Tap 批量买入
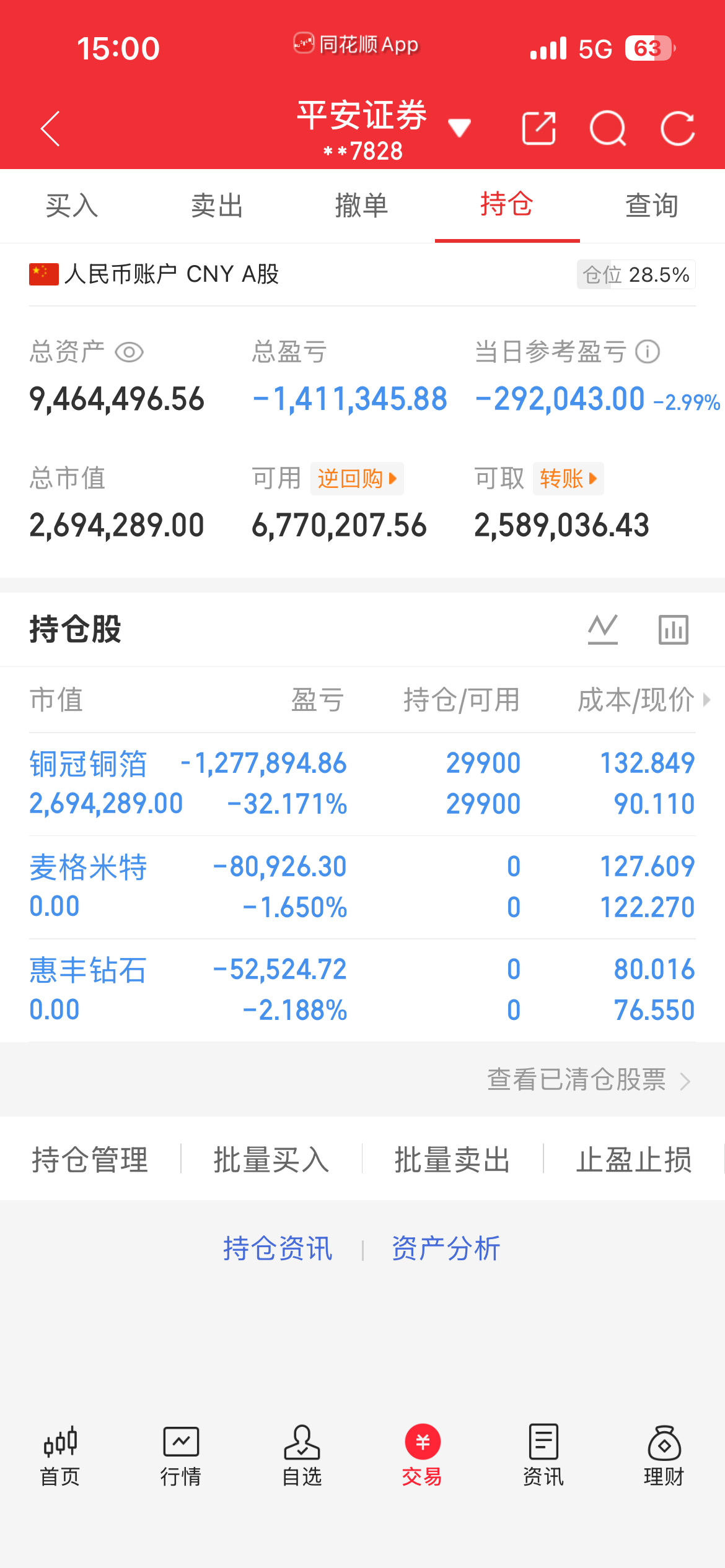 pos(271,1159)
